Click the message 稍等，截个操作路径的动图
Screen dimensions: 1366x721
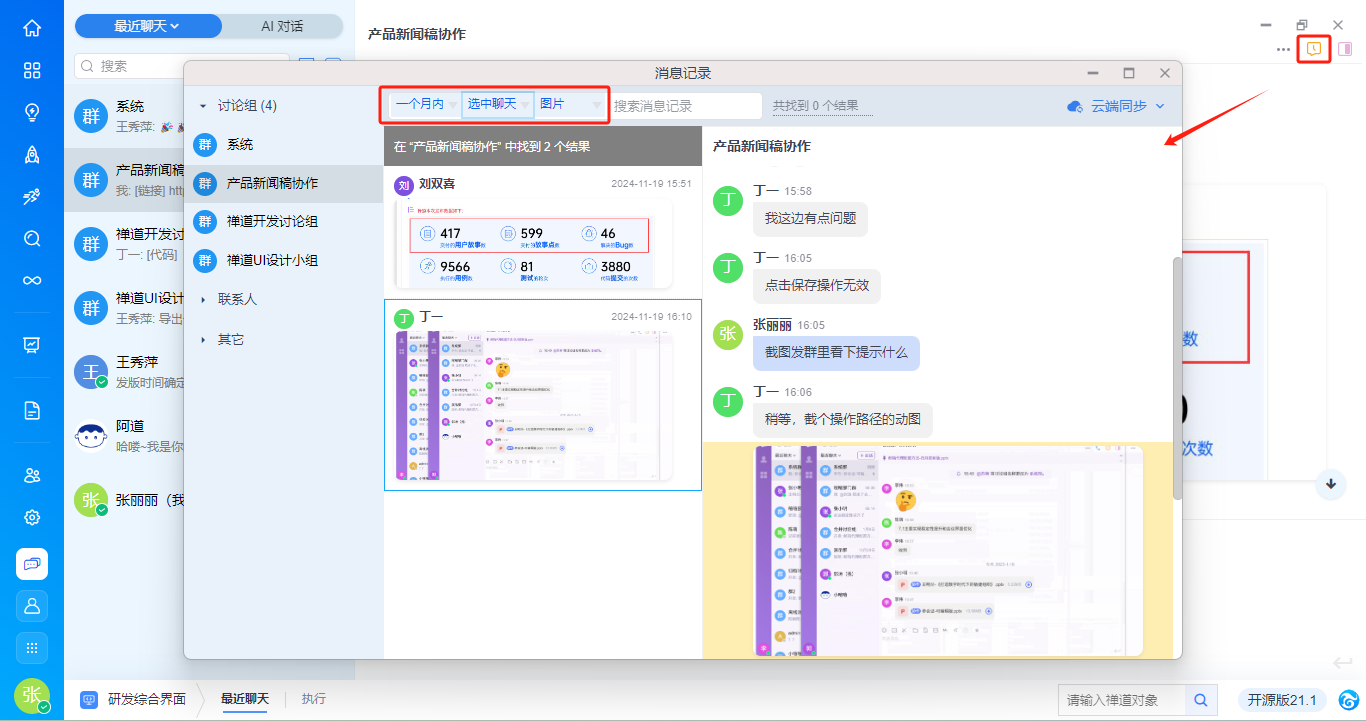[843, 419]
